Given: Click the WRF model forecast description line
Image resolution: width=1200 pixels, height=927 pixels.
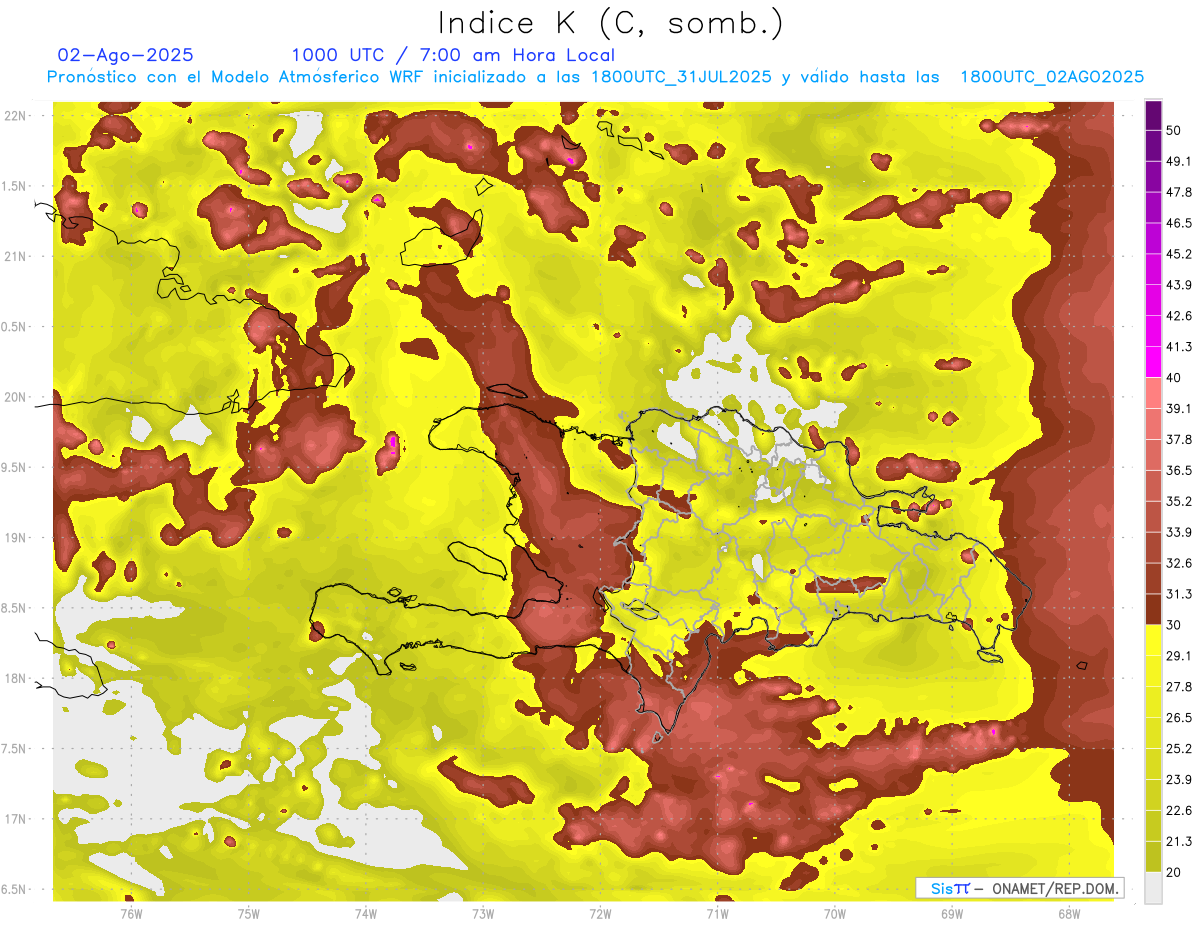Looking at the screenshot, I should tap(595, 77).
